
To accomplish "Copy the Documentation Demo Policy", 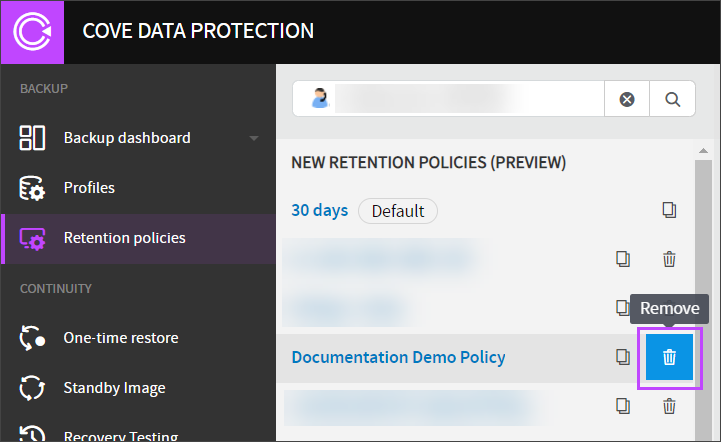I will 623,357.
